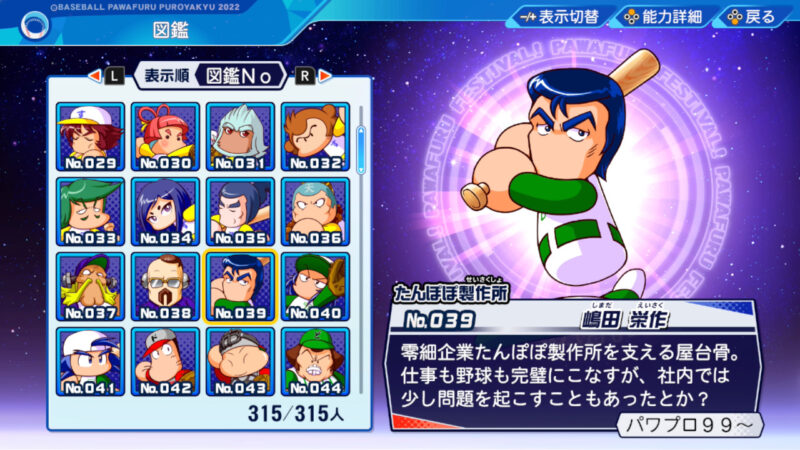Select character portrait No.031
800x450 pixels.
pyautogui.click(x=240, y=137)
